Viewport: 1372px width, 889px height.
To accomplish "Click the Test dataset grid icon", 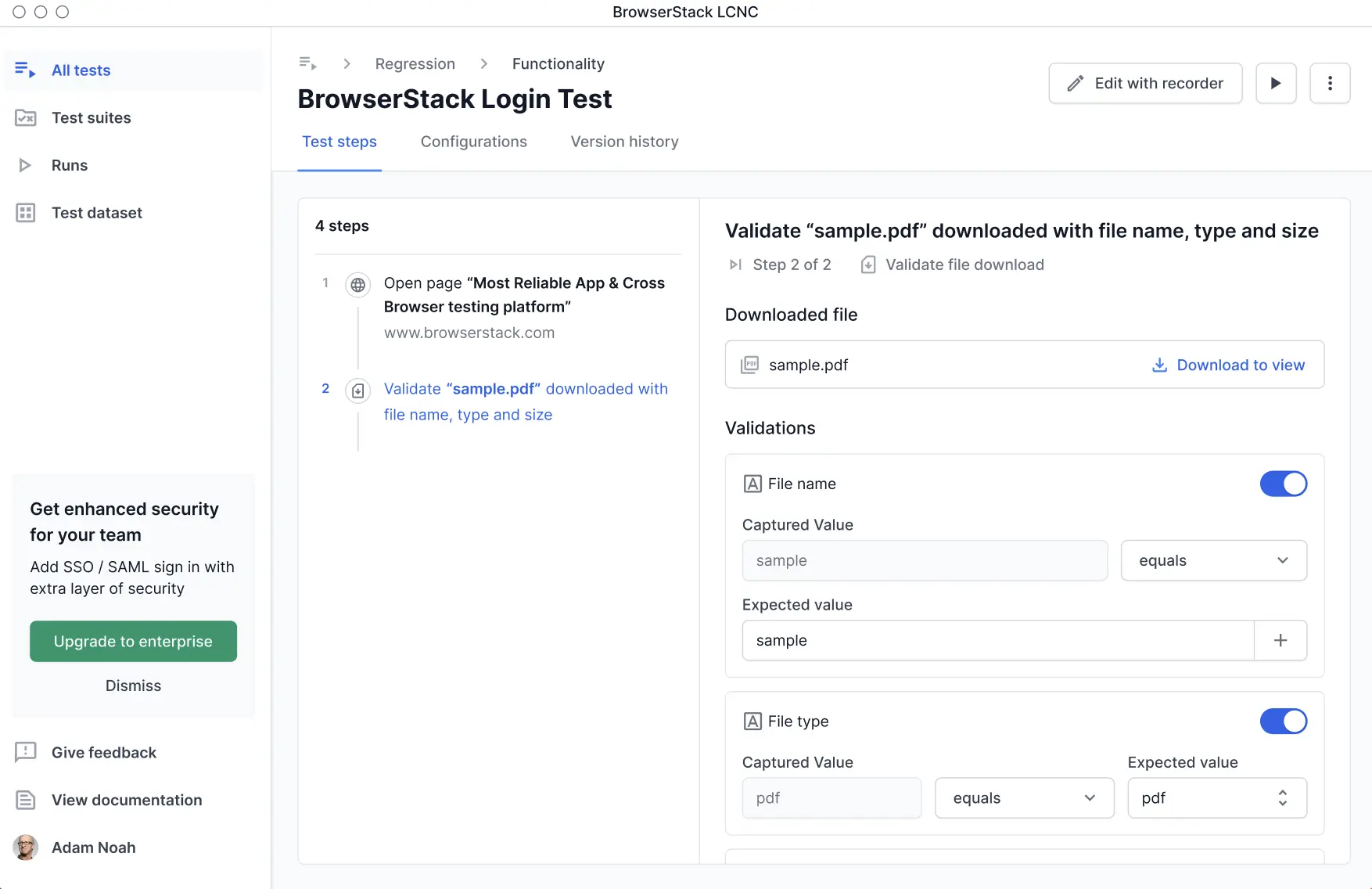I will [26, 213].
